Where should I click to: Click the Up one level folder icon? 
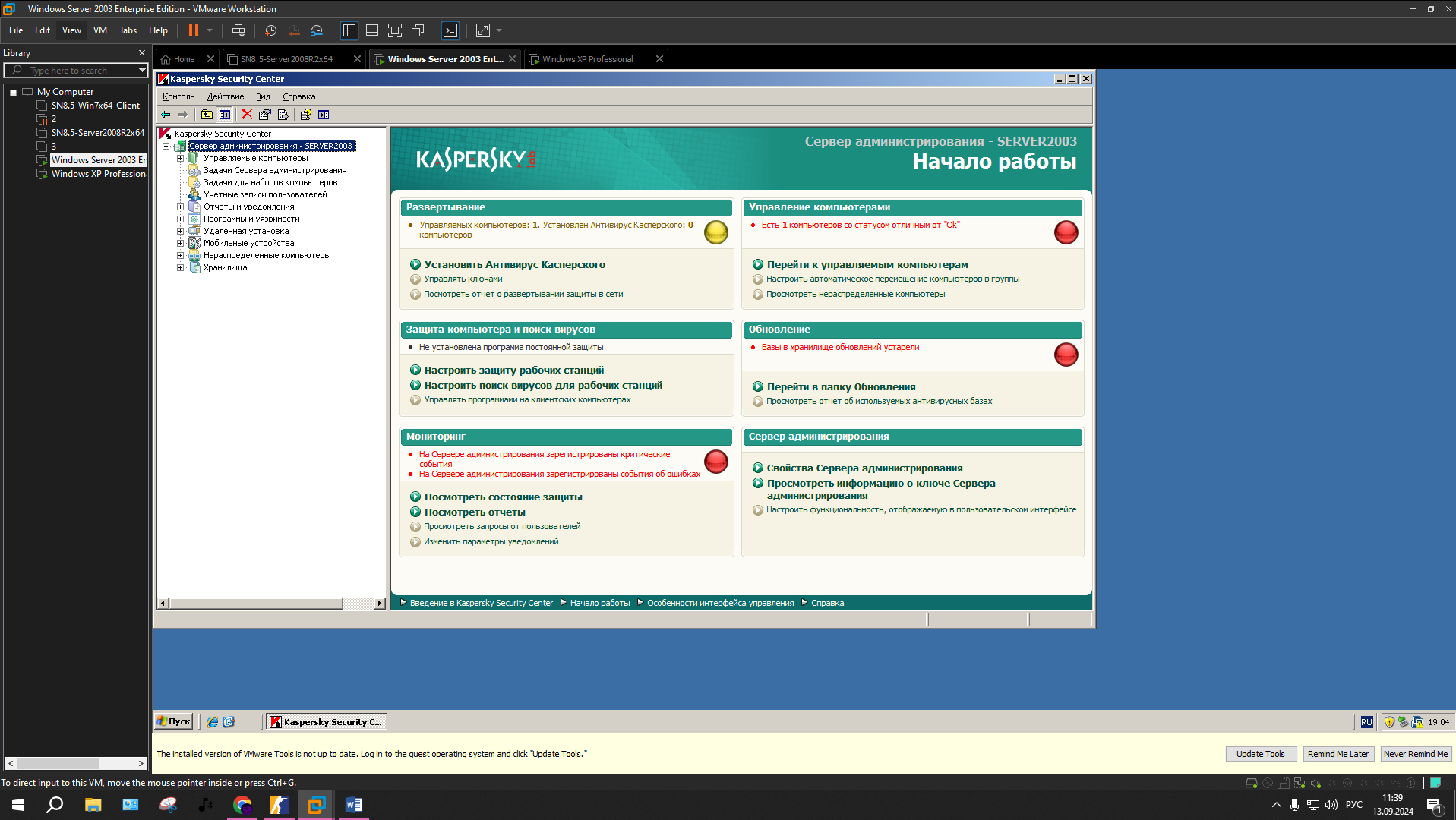[207, 115]
